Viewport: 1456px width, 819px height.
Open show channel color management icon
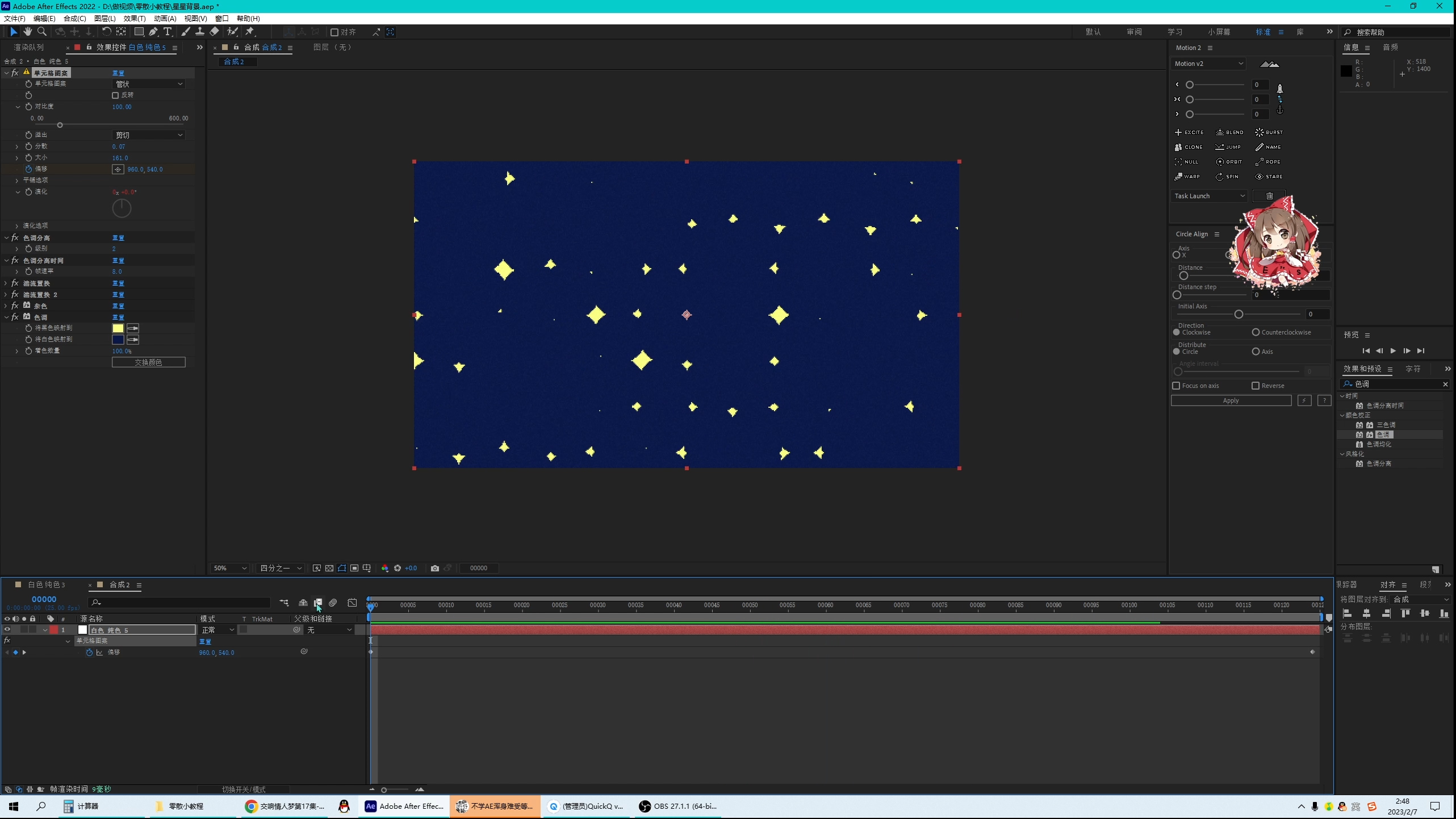click(385, 568)
